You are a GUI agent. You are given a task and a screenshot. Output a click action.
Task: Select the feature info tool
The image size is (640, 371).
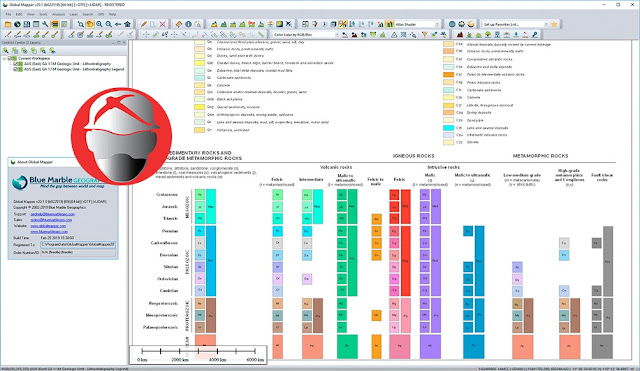tap(188, 24)
